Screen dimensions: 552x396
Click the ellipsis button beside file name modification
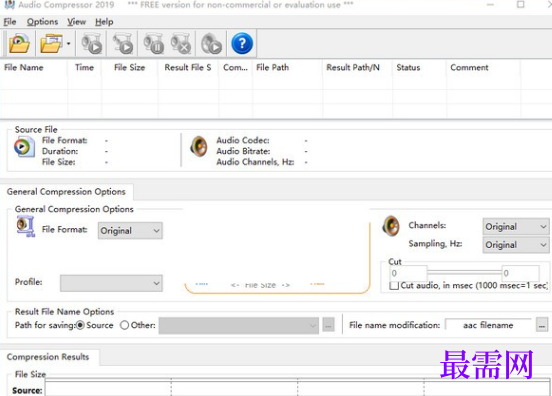pyautogui.click(x=542, y=325)
